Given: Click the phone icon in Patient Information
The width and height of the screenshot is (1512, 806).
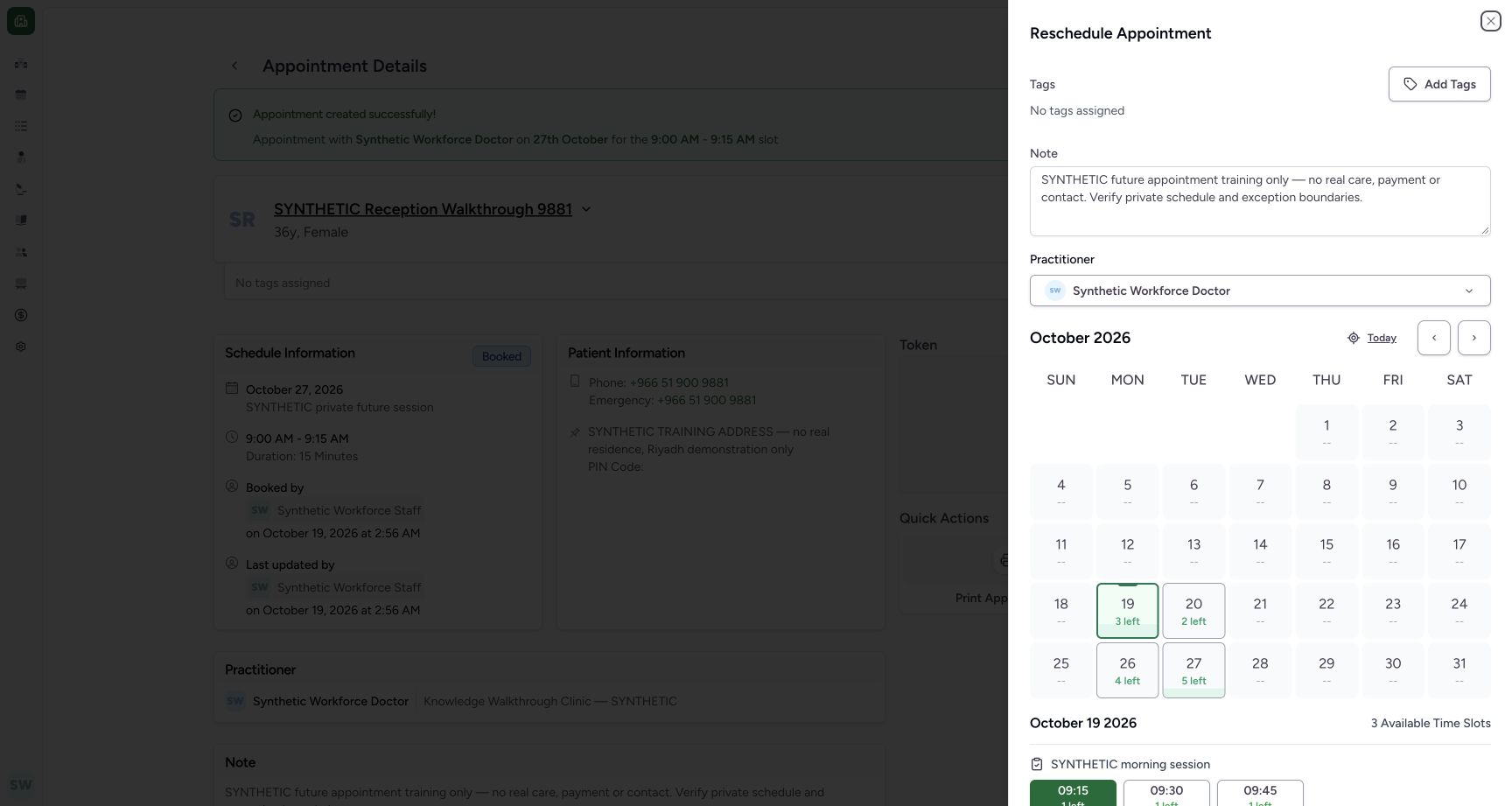Looking at the screenshot, I should tap(575, 381).
